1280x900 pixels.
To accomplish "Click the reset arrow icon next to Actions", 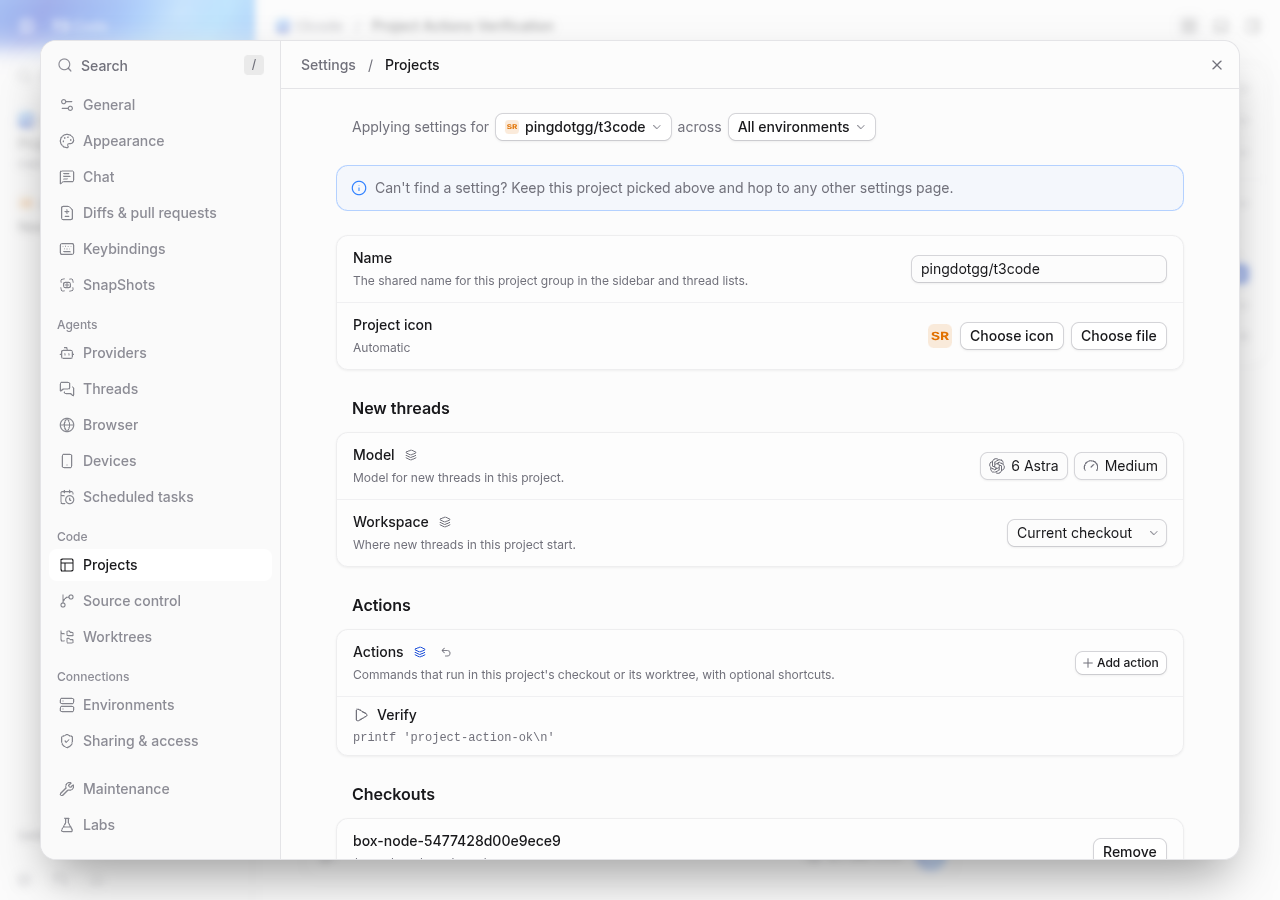I will pos(447,652).
